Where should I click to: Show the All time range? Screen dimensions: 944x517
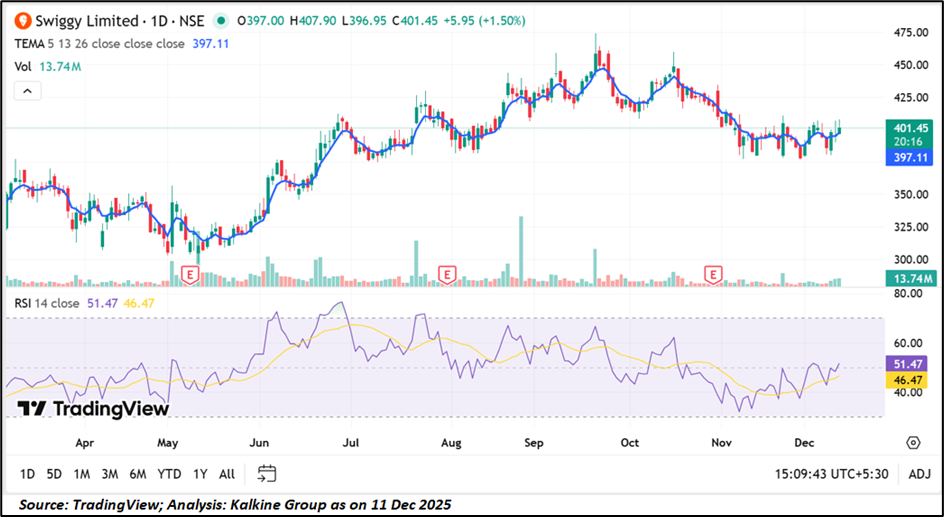227,473
